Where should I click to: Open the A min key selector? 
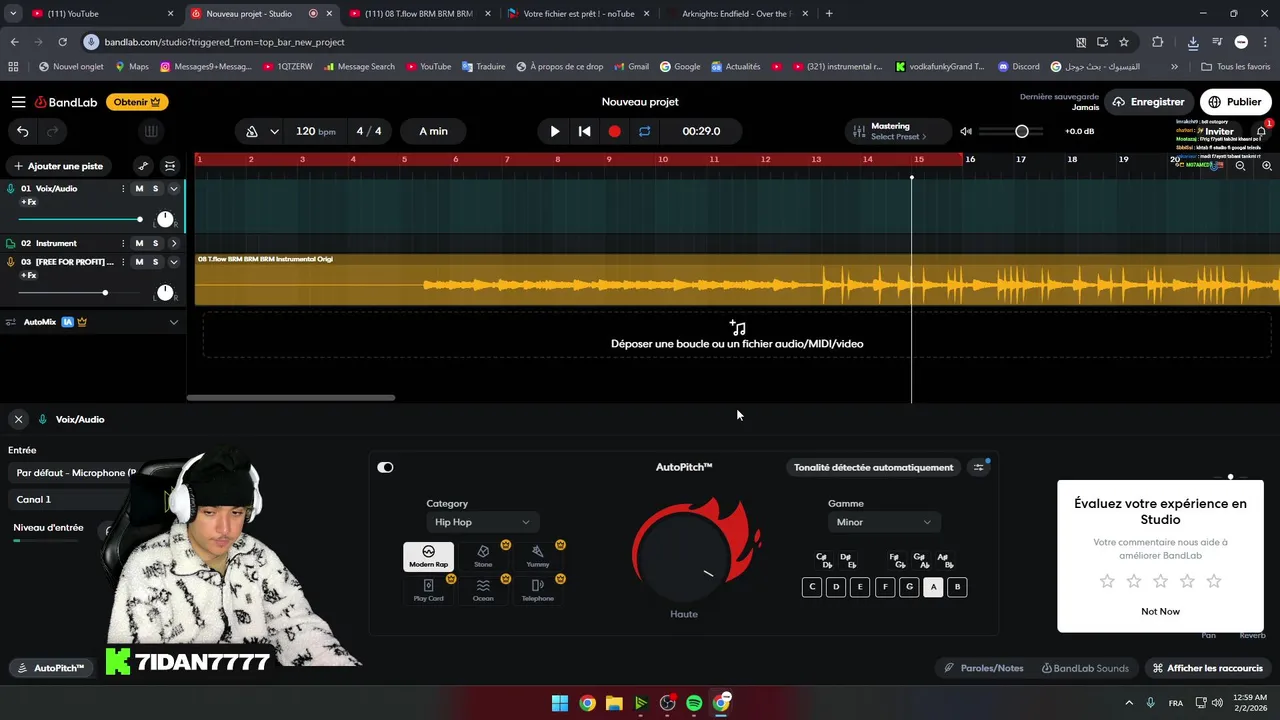pos(433,131)
